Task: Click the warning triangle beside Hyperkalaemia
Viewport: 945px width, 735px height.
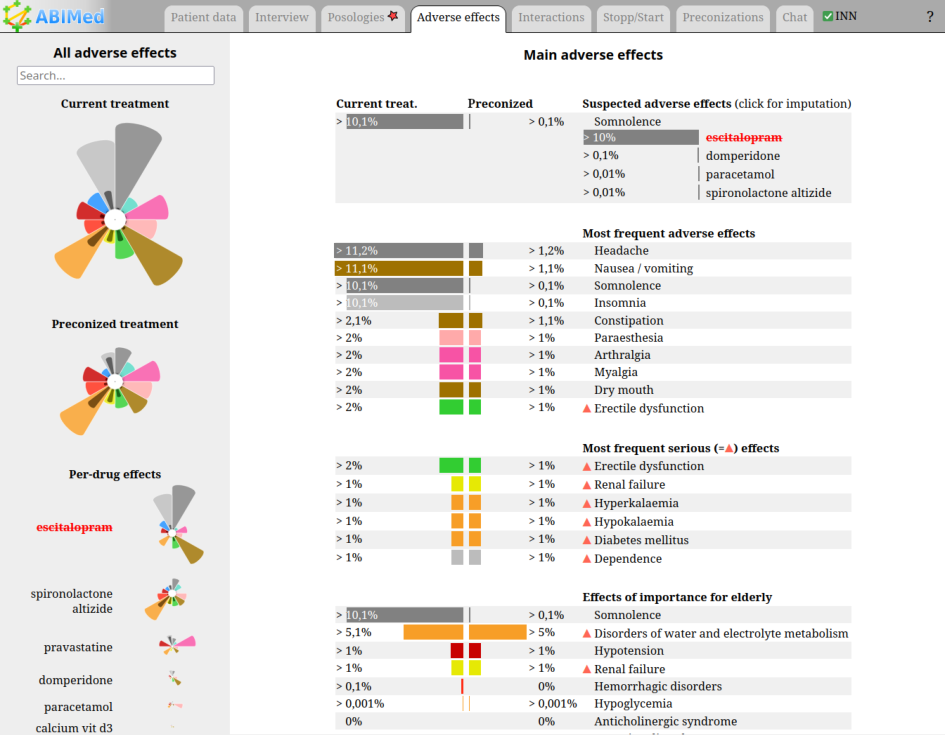Action: click(x=586, y=503)
